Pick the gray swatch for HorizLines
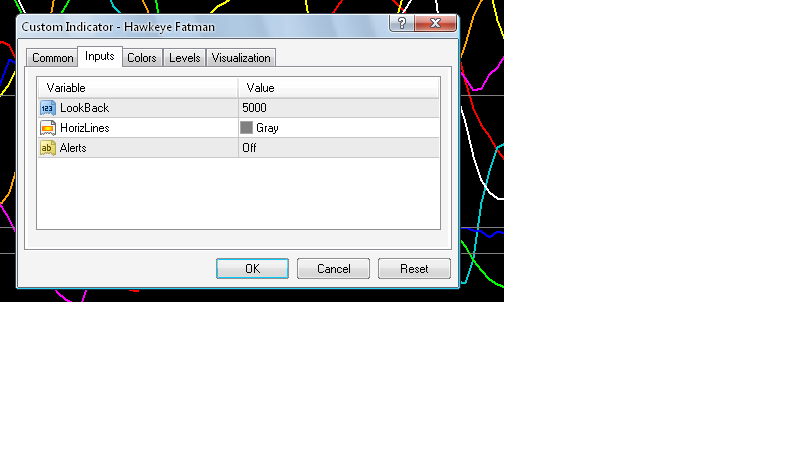The height and width of the screenshot is (450, 800). tap(247, 128)
